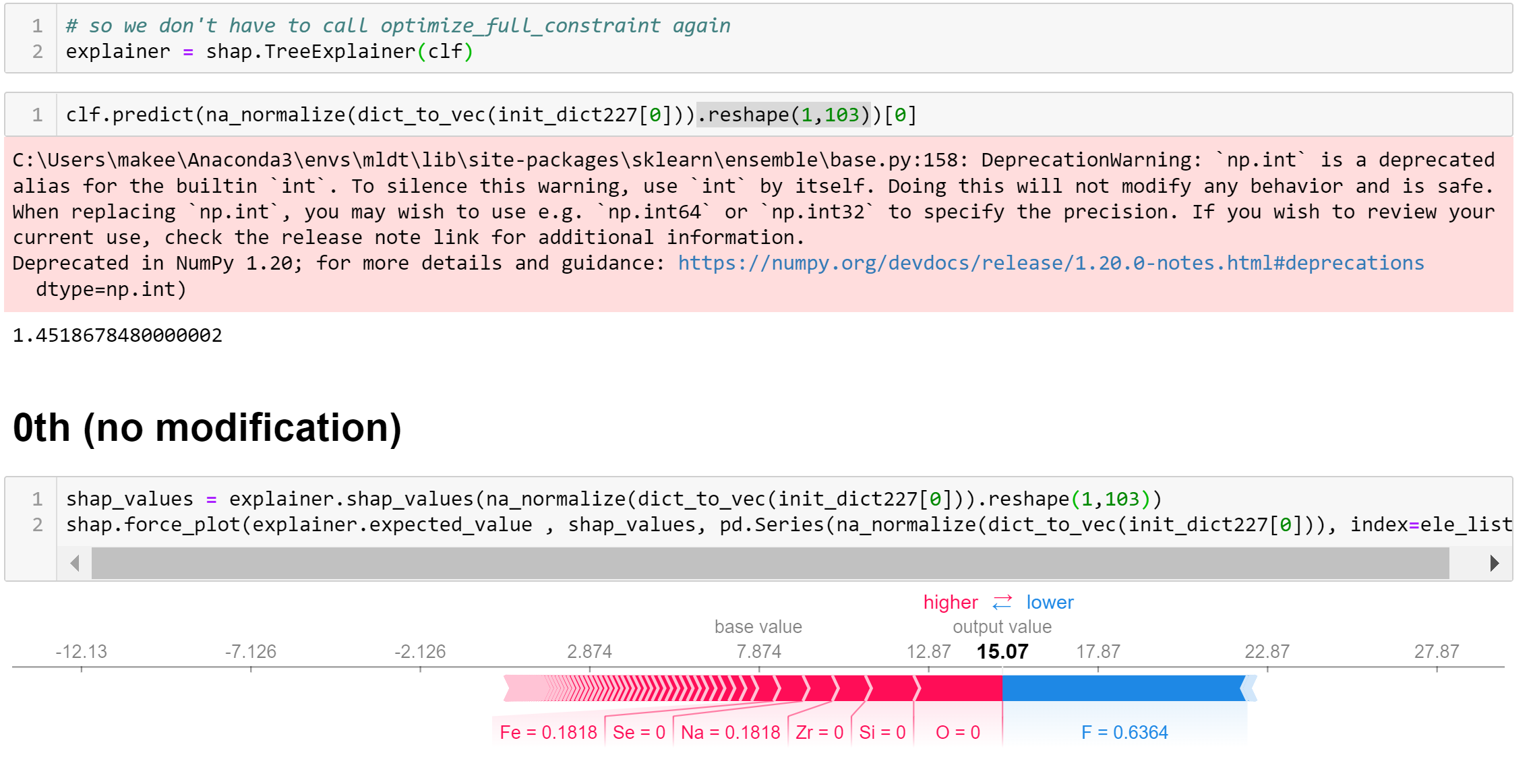Image resolution: width=1531 pixels, height=784 pixels.
Task: Click line number 2 in the shap_values cell
Action: click(37, 524)
